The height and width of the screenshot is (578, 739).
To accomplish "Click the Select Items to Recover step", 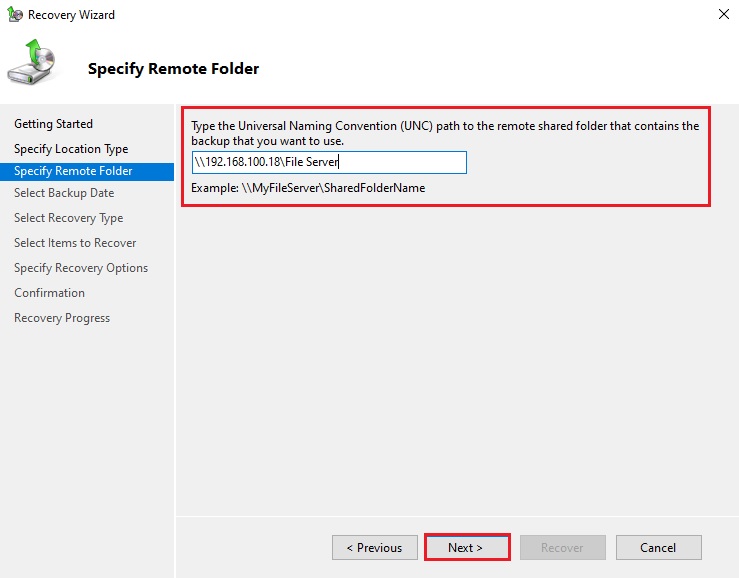I will [x=75, y=243].
